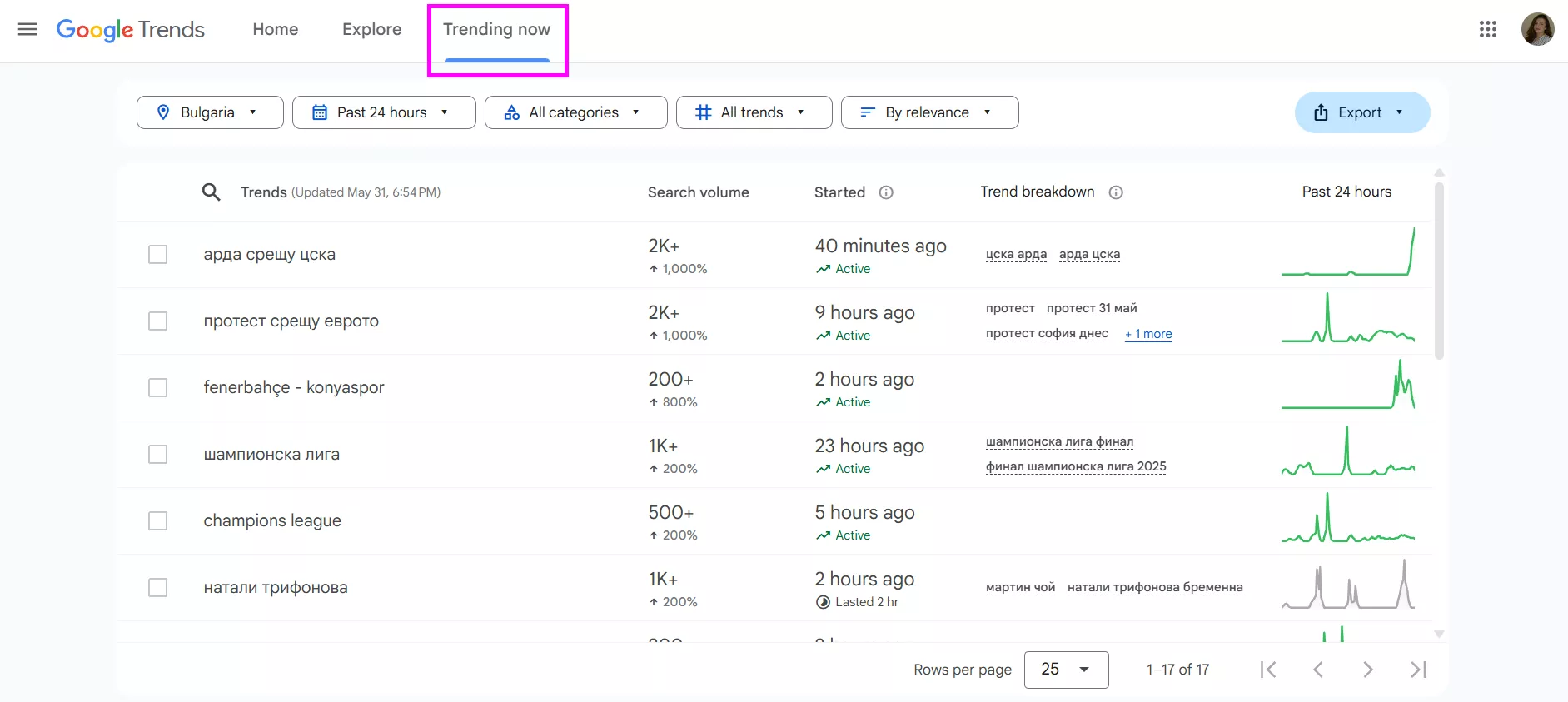Tick the fenerbahçe - konyaspor checkbox
The width and height of the screenshot is (1568, 702).
(157, 387)
